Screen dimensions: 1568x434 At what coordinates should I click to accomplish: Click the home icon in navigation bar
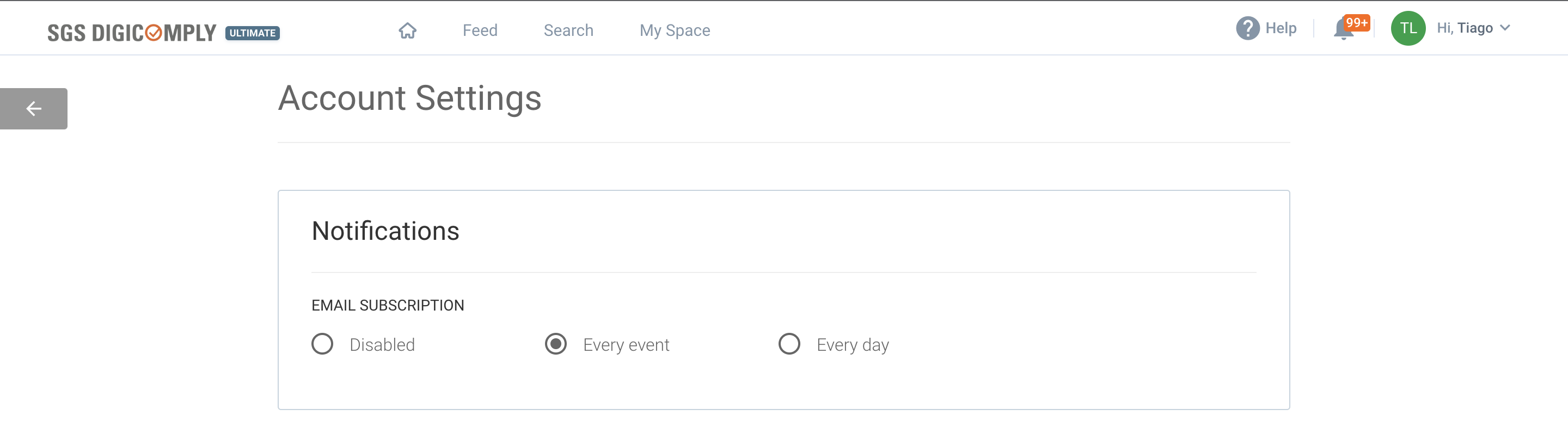[408, 30]
